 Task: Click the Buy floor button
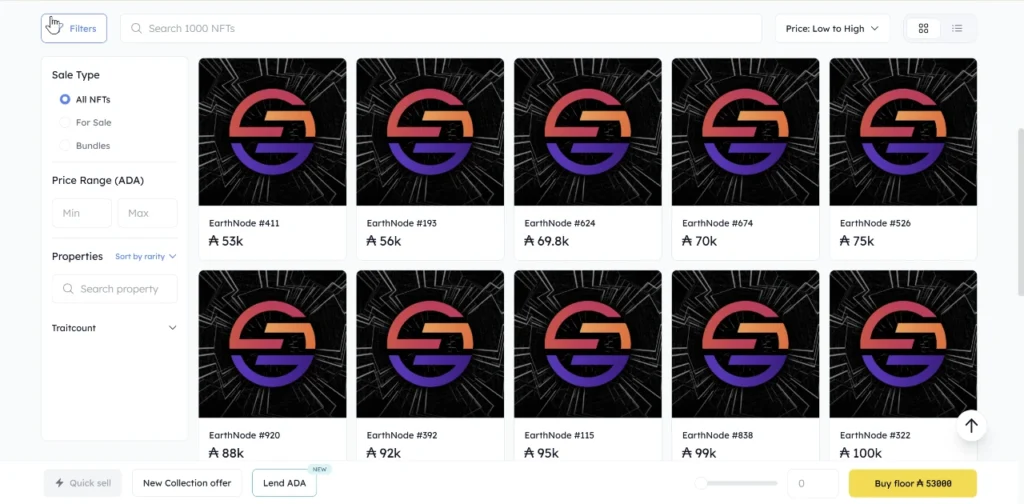click(912, 483)
